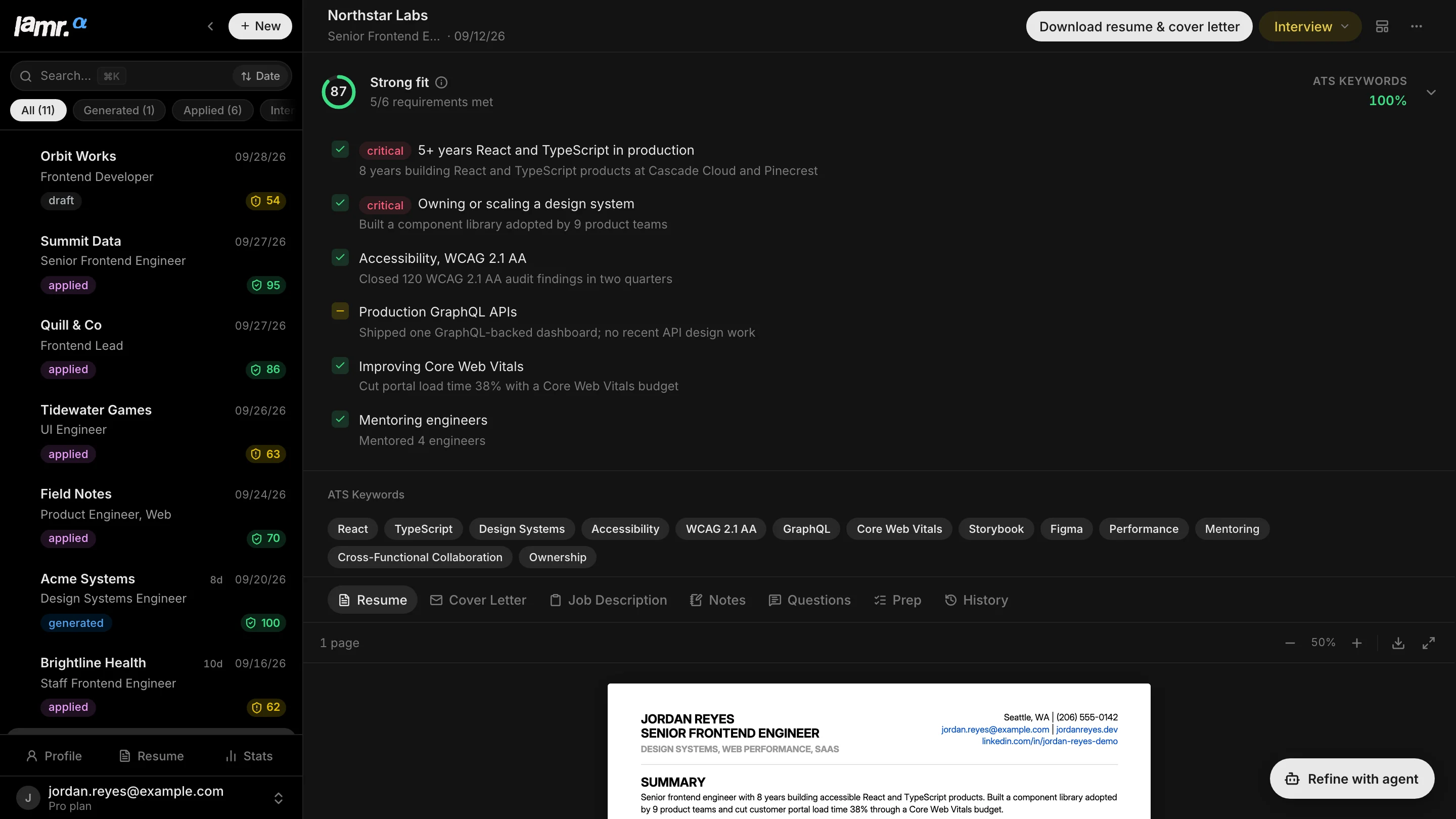Toggle the React and TypeScript requirement checkbox
This screenshot has height=819, width=1456.
(x=340, y=150)
